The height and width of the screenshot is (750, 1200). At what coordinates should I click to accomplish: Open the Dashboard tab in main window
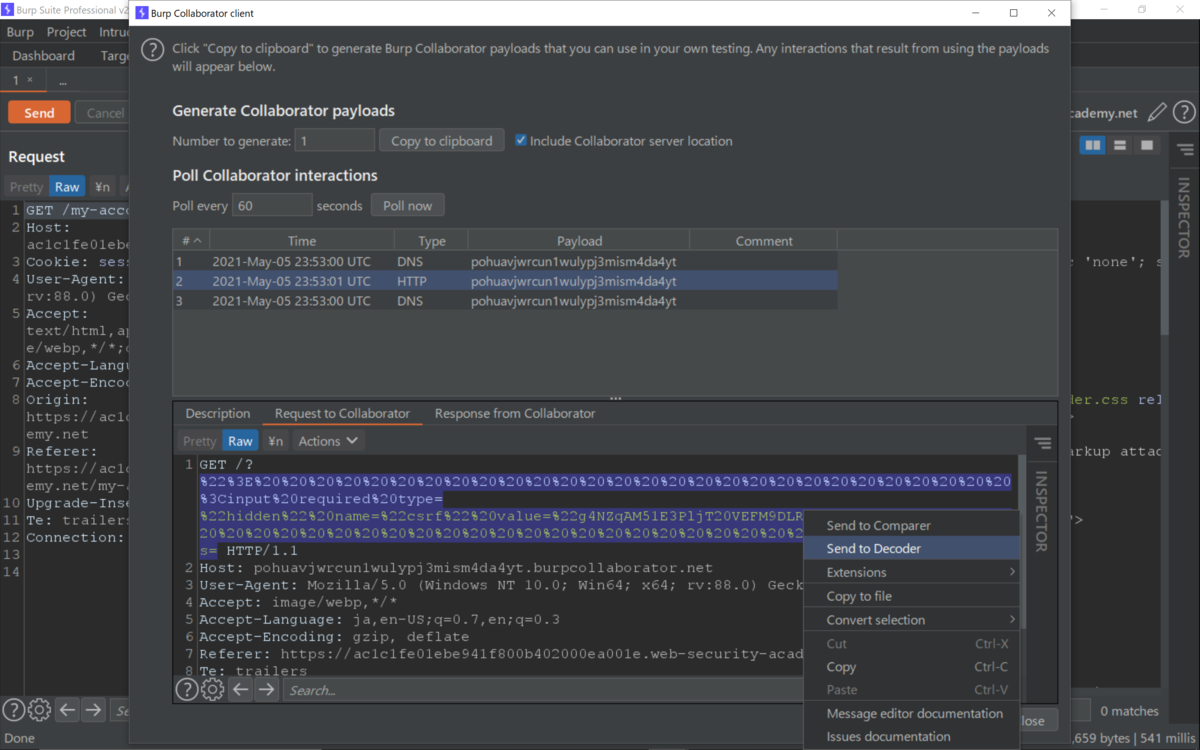[44, 56]
